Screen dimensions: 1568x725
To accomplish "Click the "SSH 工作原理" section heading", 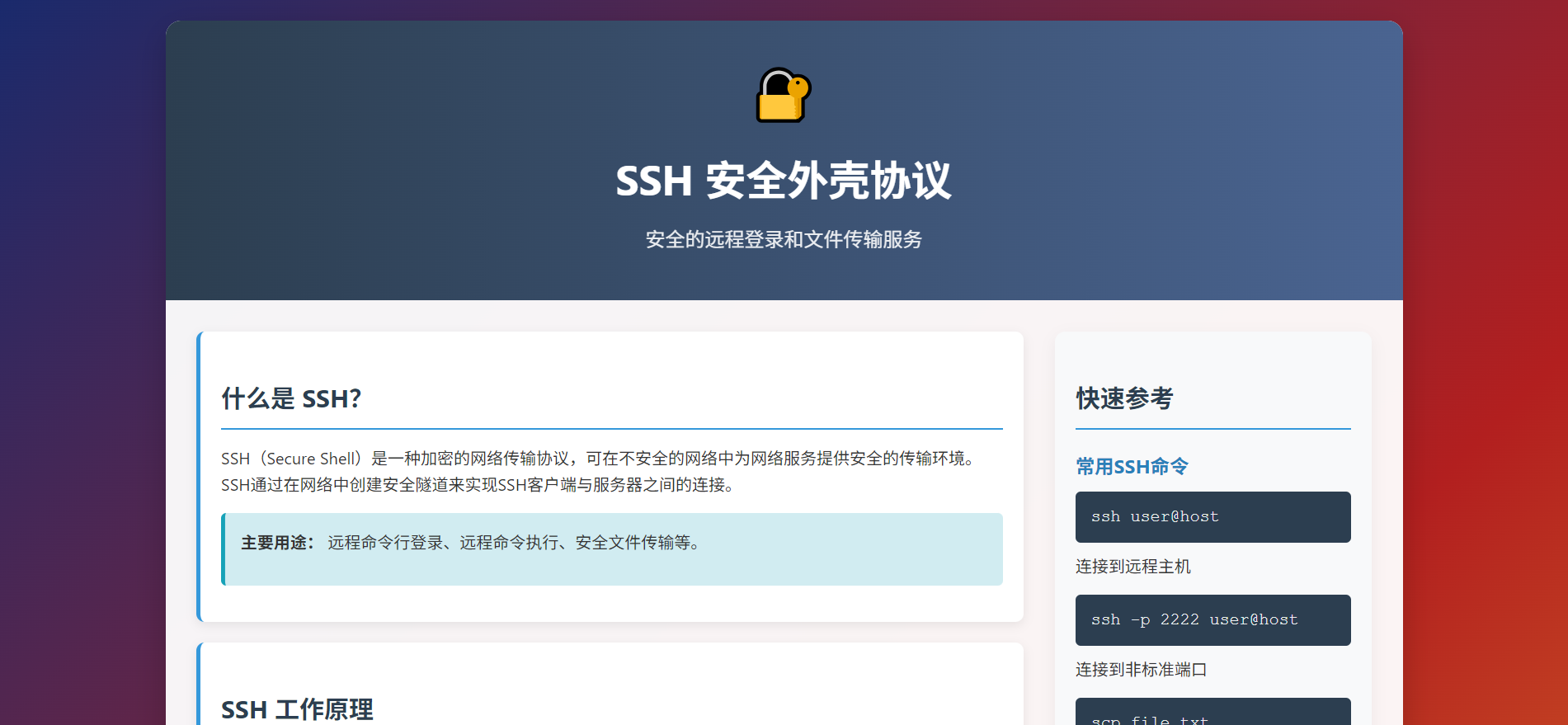I will tap(297, 709).
